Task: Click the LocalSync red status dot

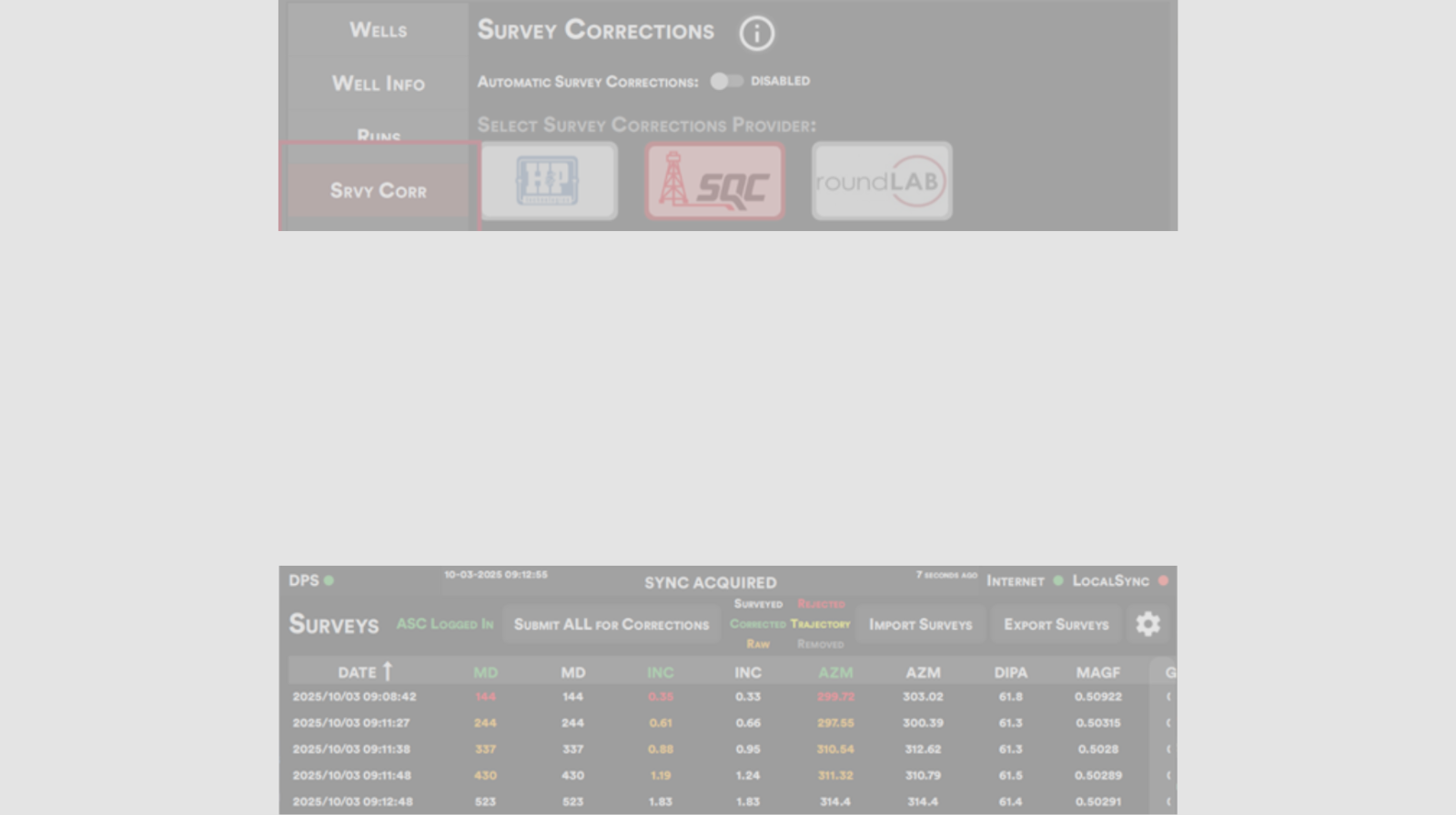Action: tap(1163, 580)
